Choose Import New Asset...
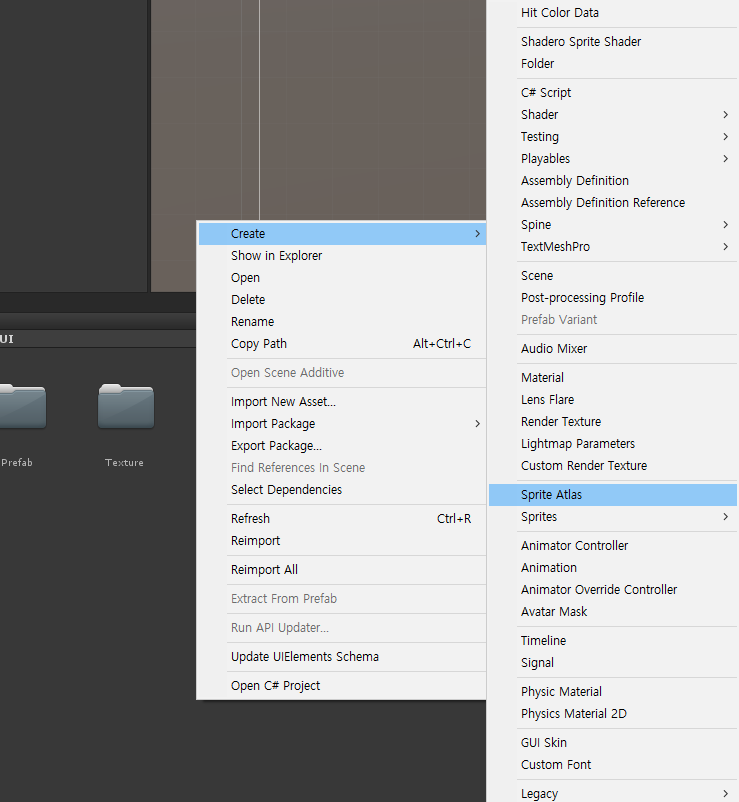739x802 pixels. (342, 402)
